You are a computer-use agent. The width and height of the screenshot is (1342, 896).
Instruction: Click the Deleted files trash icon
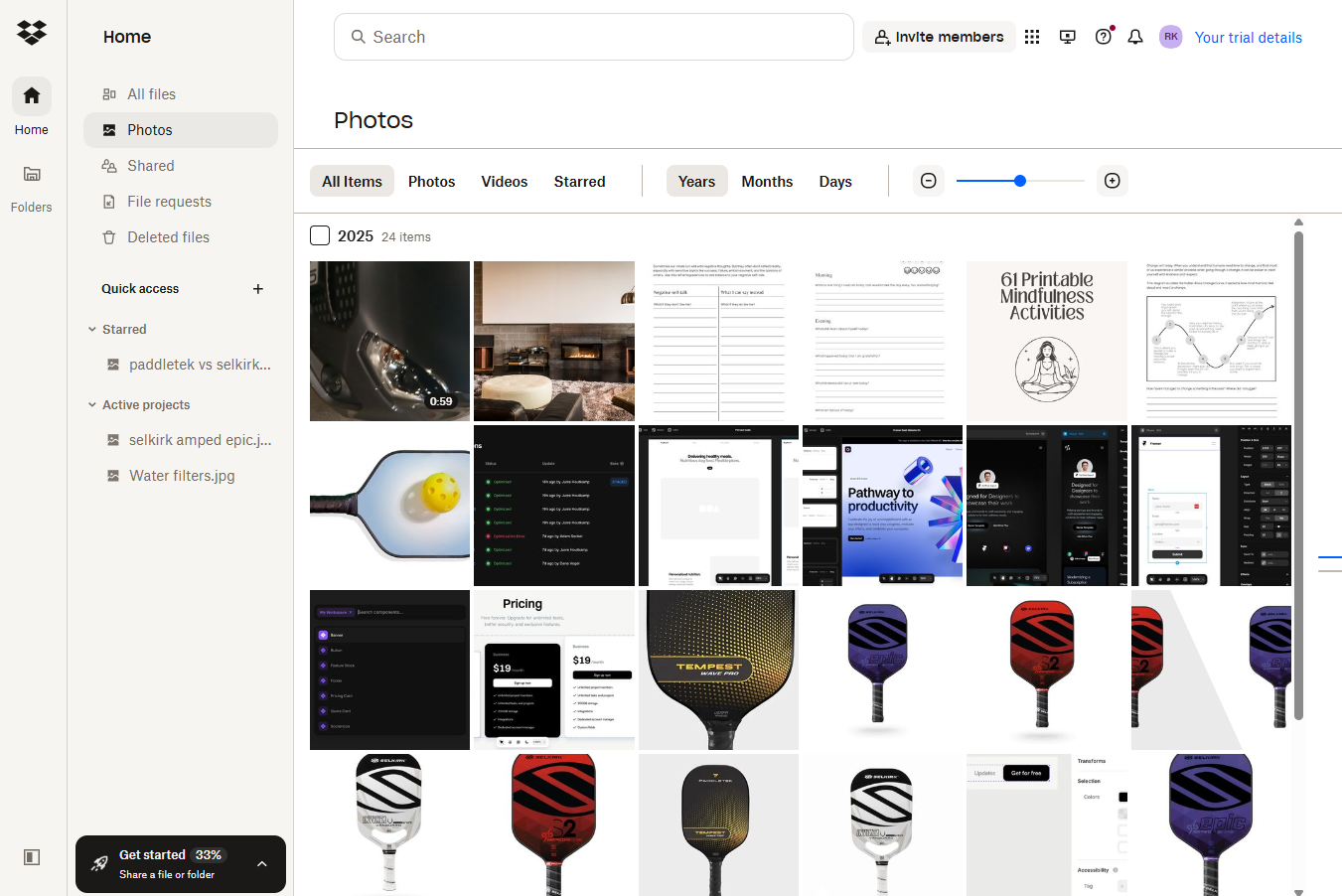pyautogui.click(x=109, y=237)
